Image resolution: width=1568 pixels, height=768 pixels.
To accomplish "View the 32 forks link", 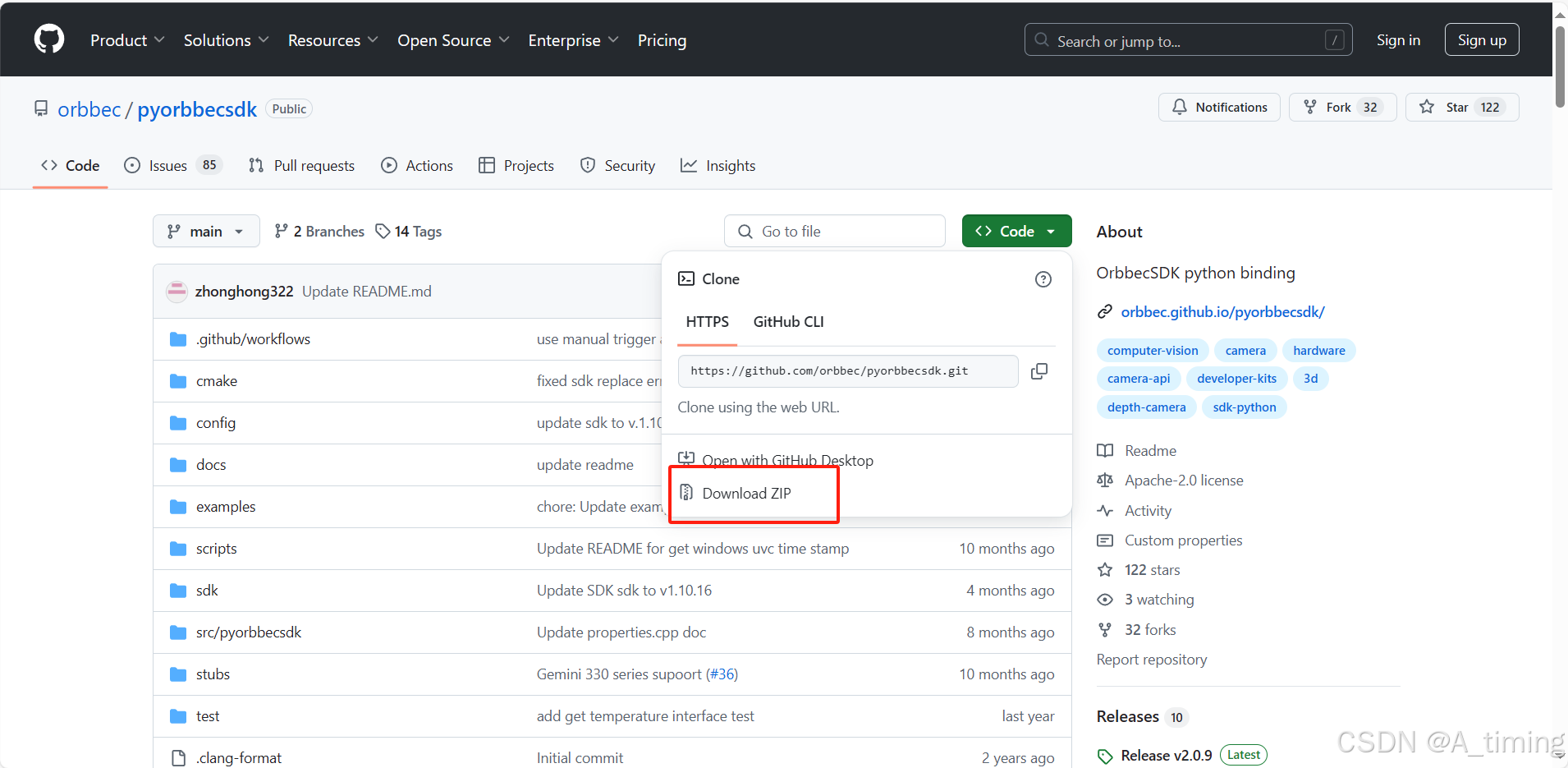I will pyautogui.click(x=1150, y=630).
